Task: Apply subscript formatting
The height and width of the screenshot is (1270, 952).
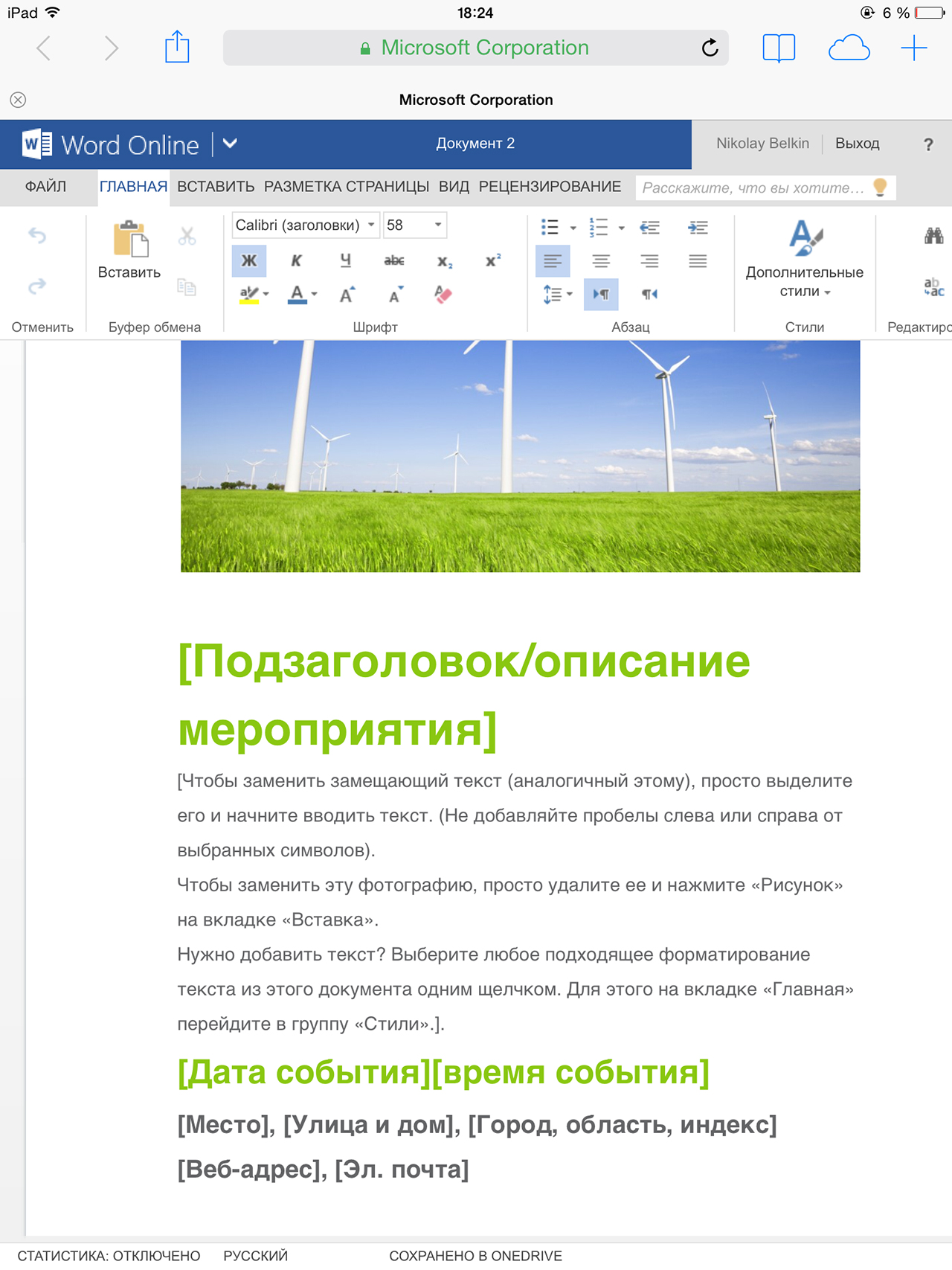Action: click(444, 260)
